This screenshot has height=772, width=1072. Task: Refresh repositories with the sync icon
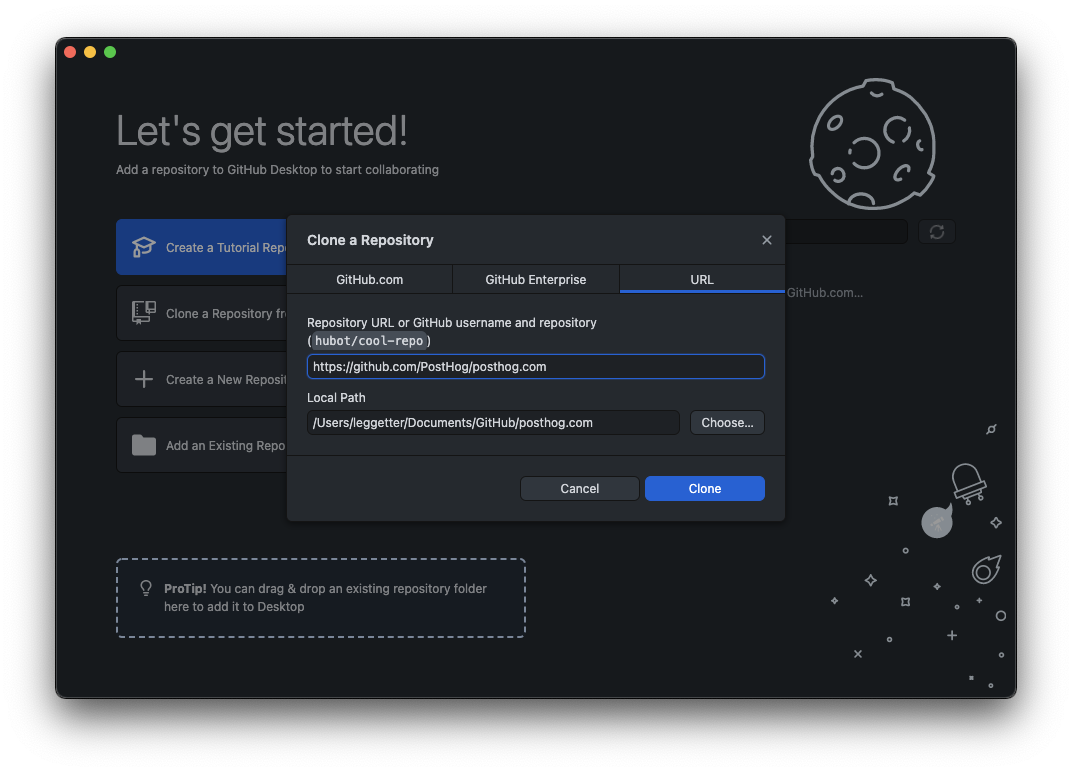point(937,231)
